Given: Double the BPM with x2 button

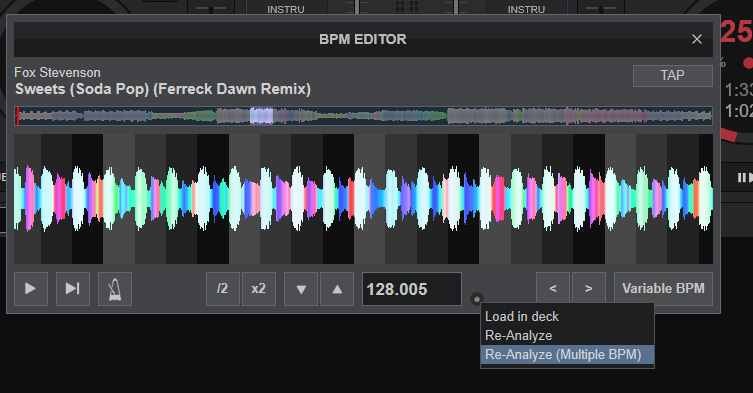Looking at the screenshot, I should pos(259,289).
